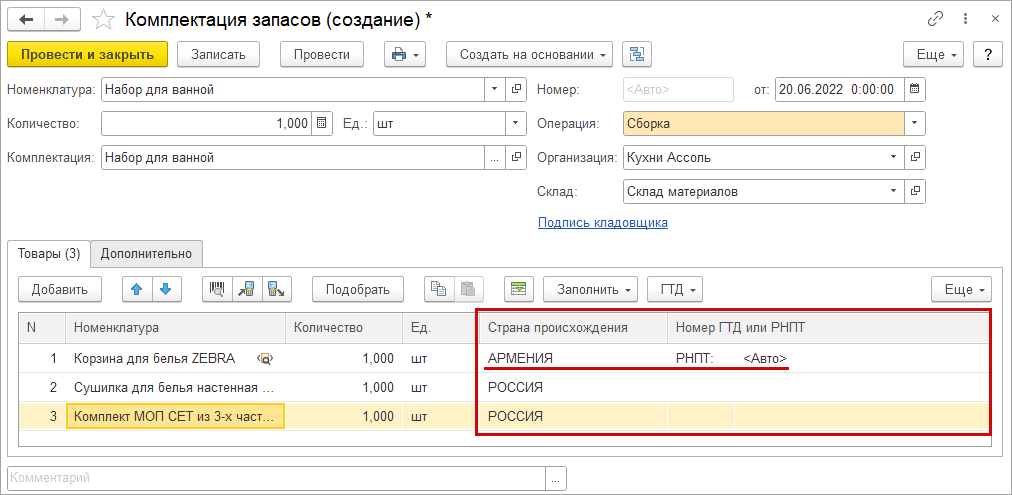
Task: Open the calendar date picker
Action: point(915,89)
